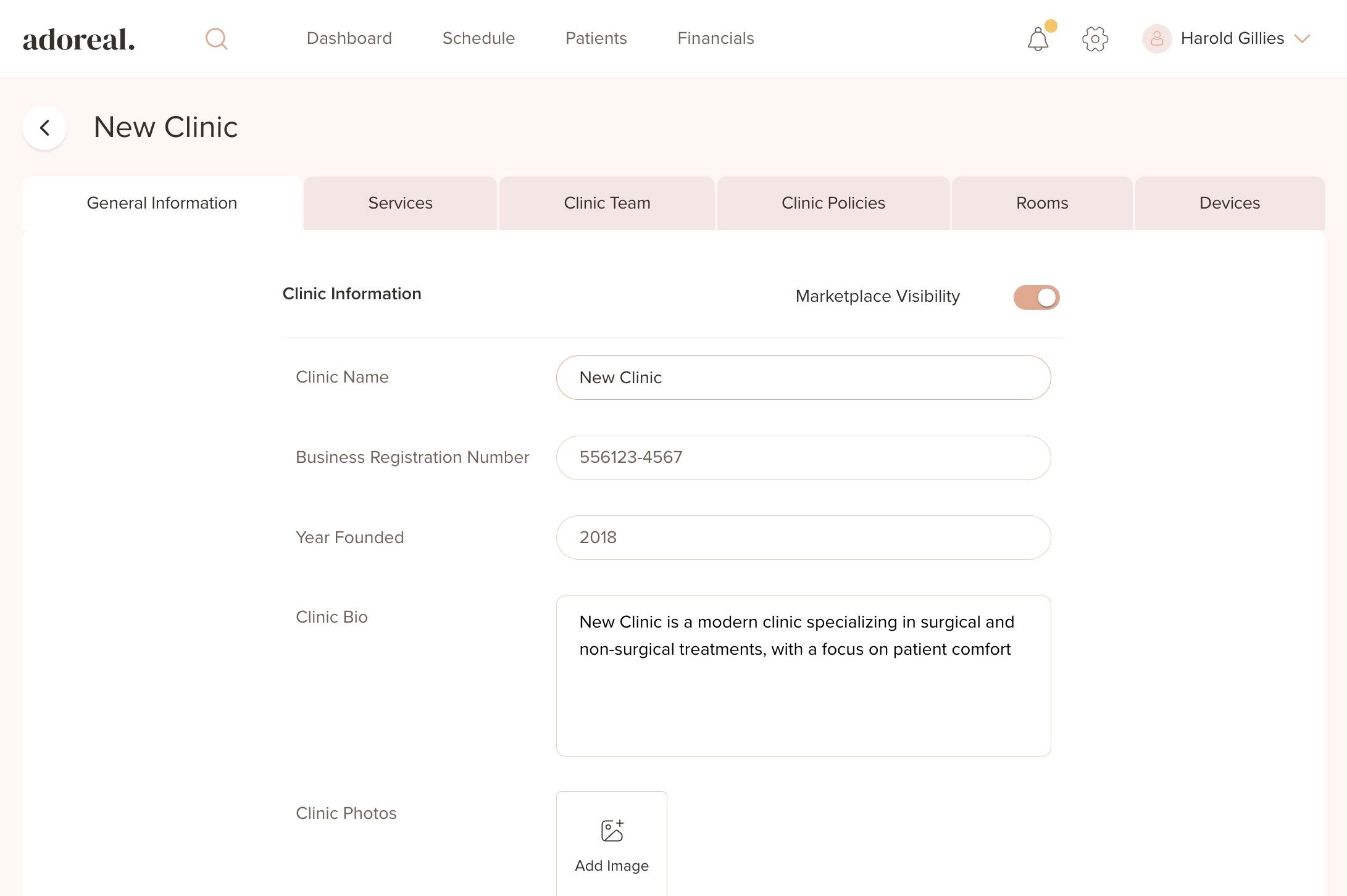The width and height of the screenshot is (1347, 896).
Task: Go back using the arrow button
Action: click(x=44, y=128)
